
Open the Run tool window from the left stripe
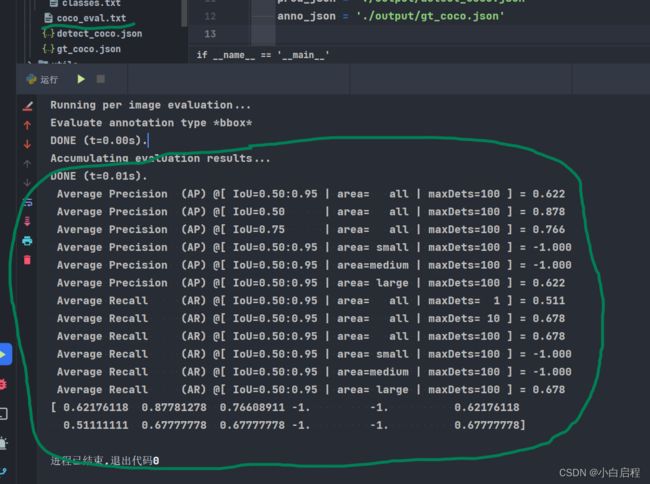4,354
